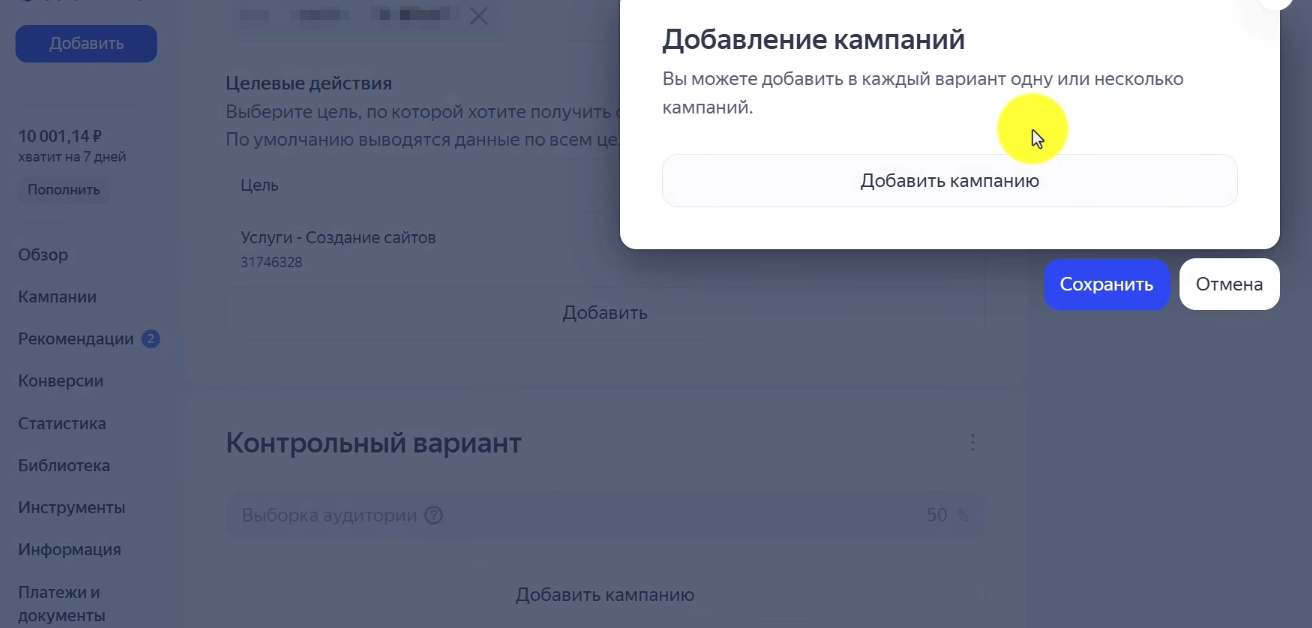Open Инструменты in the sidebar
Viewport: 1312px width, 628px height.
click(71, 507)
